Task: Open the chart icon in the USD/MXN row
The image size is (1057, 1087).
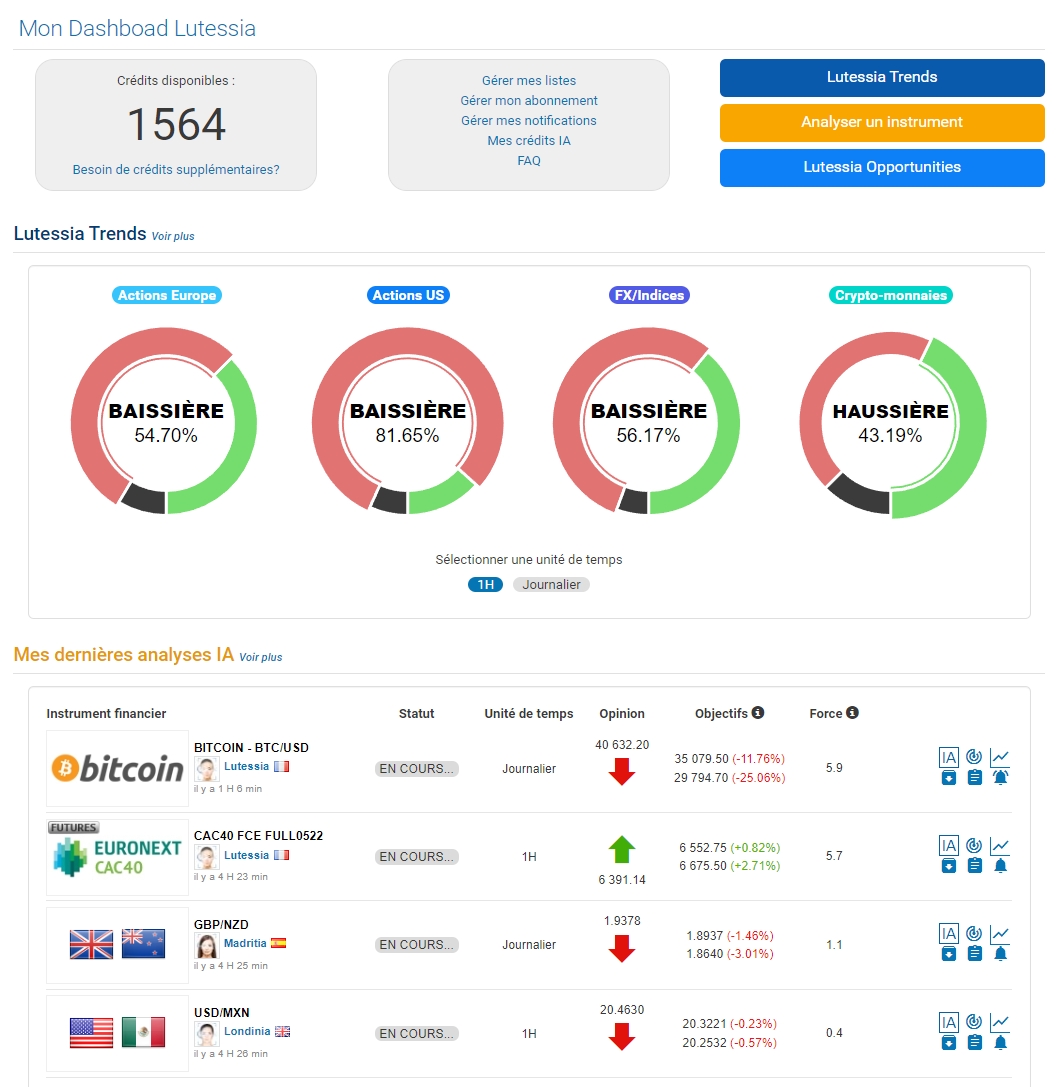Action: pos(999,1022)
